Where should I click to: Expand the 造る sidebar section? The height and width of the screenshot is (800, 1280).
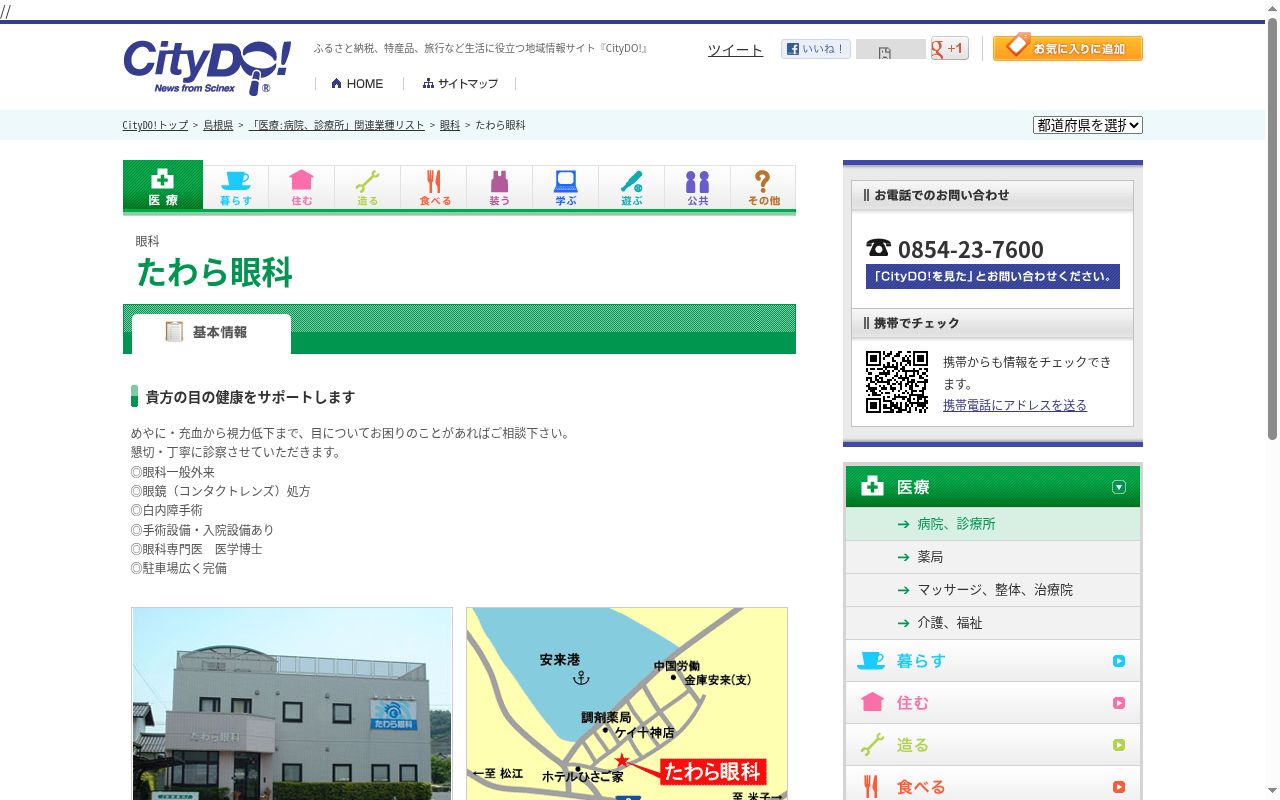click(x=992, y=745)
